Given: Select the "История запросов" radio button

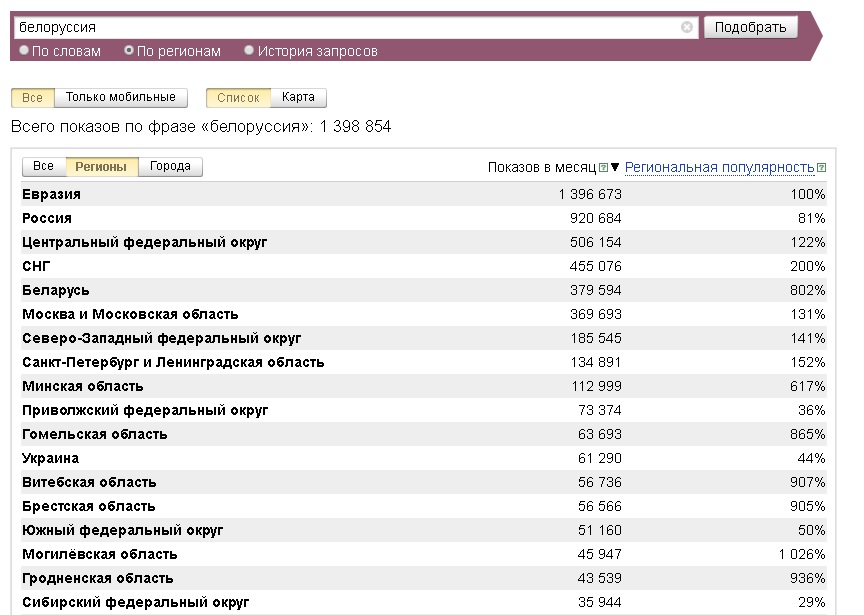Looking at the screenshot, I should pos(250,51).
